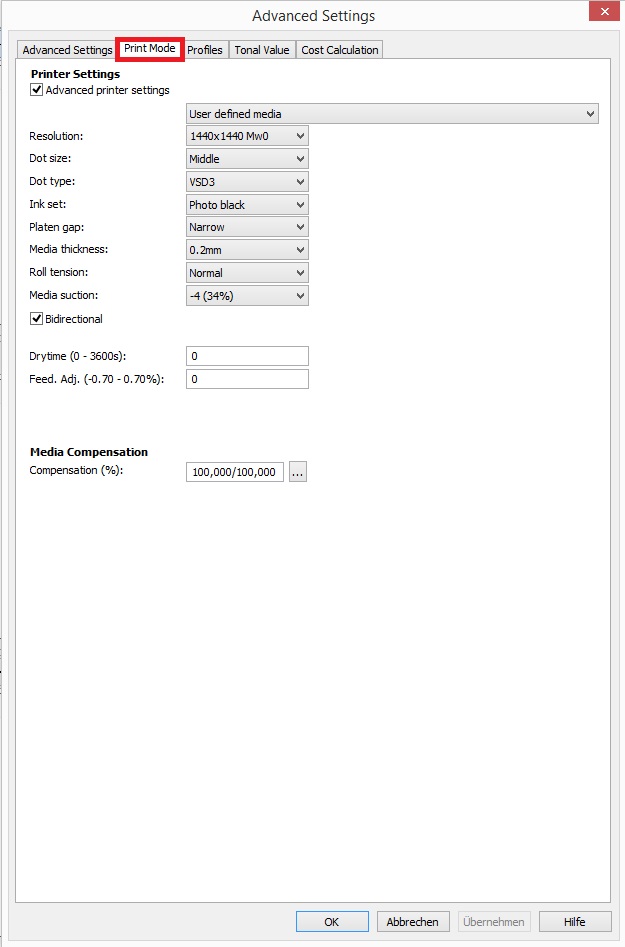
Task: Uncheck Advanced printer settings checkbox
Action: (x=37, y=90)
